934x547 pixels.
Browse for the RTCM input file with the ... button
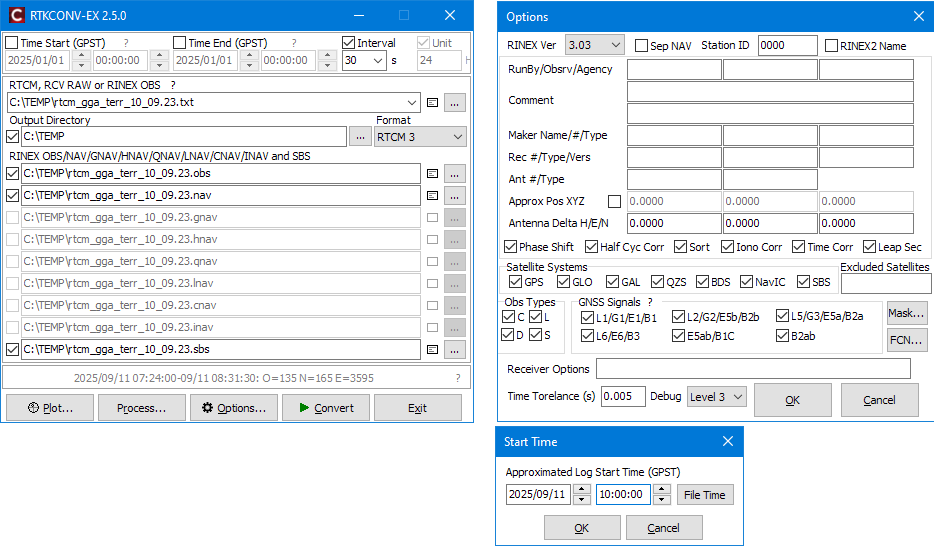point(455,102)
